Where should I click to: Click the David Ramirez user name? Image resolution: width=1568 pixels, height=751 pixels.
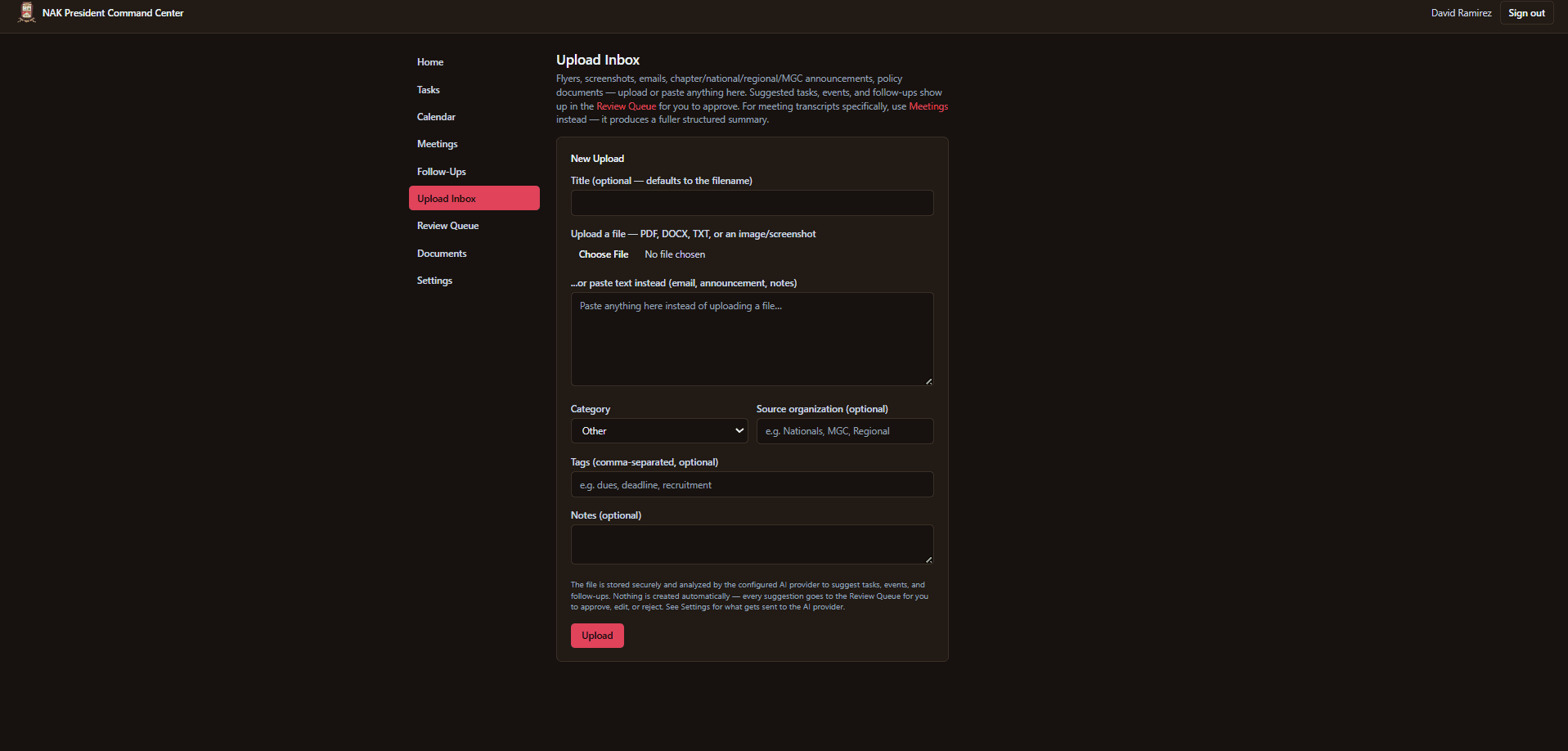(x=1461, y=13)
